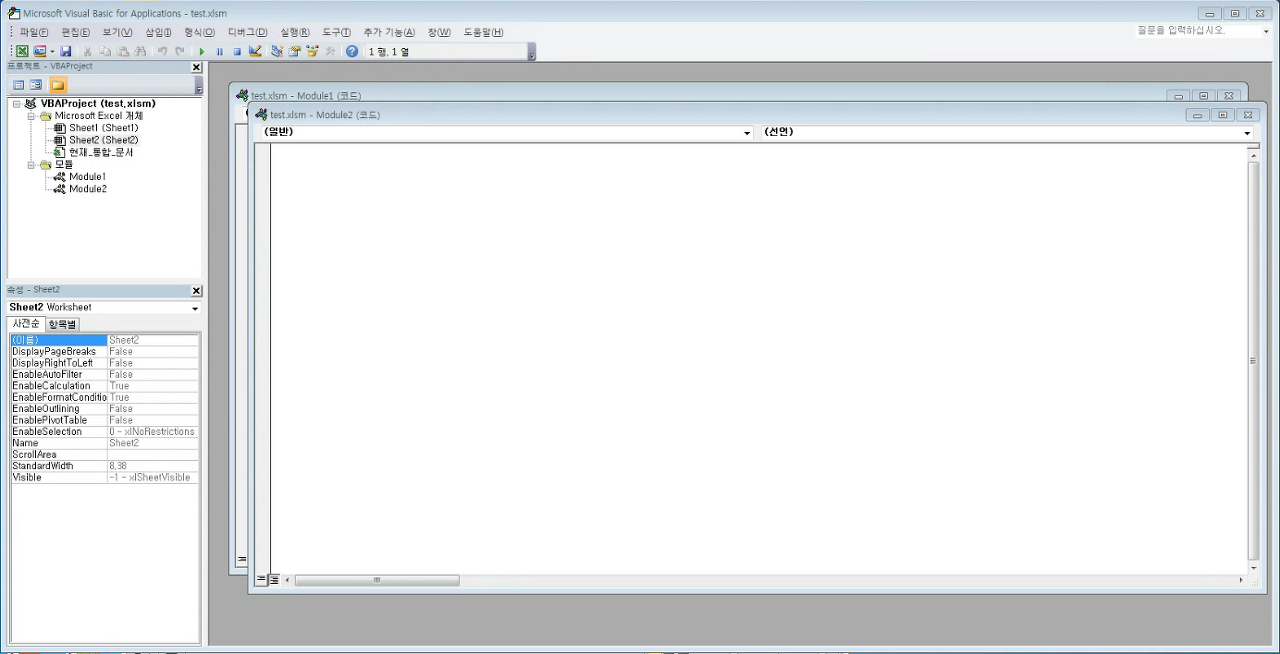The image size is (1280, 654).
Task: Select Module2 in project tree
Action: [88, 188]
